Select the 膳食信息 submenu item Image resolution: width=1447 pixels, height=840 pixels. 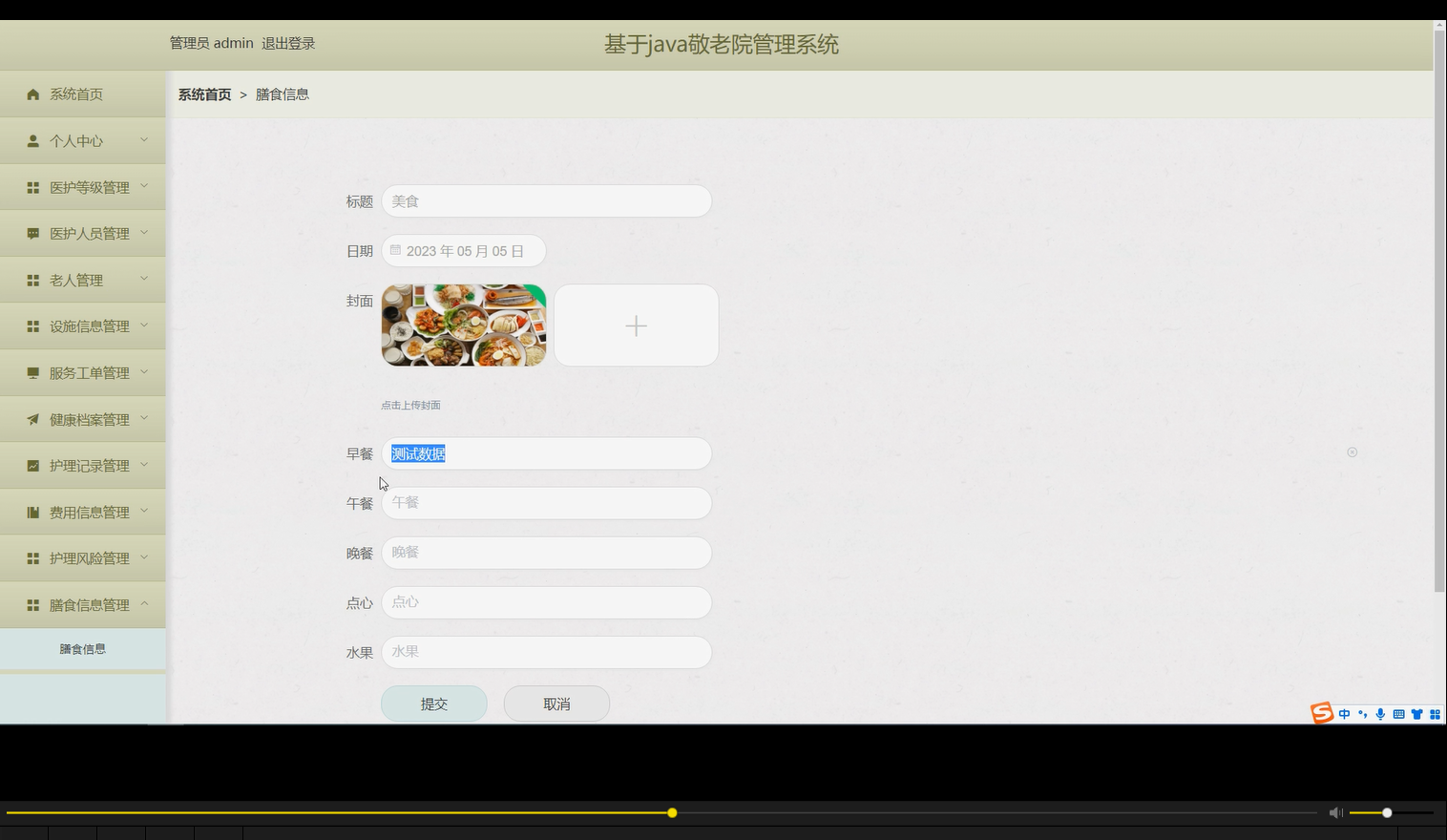[82, 648]
